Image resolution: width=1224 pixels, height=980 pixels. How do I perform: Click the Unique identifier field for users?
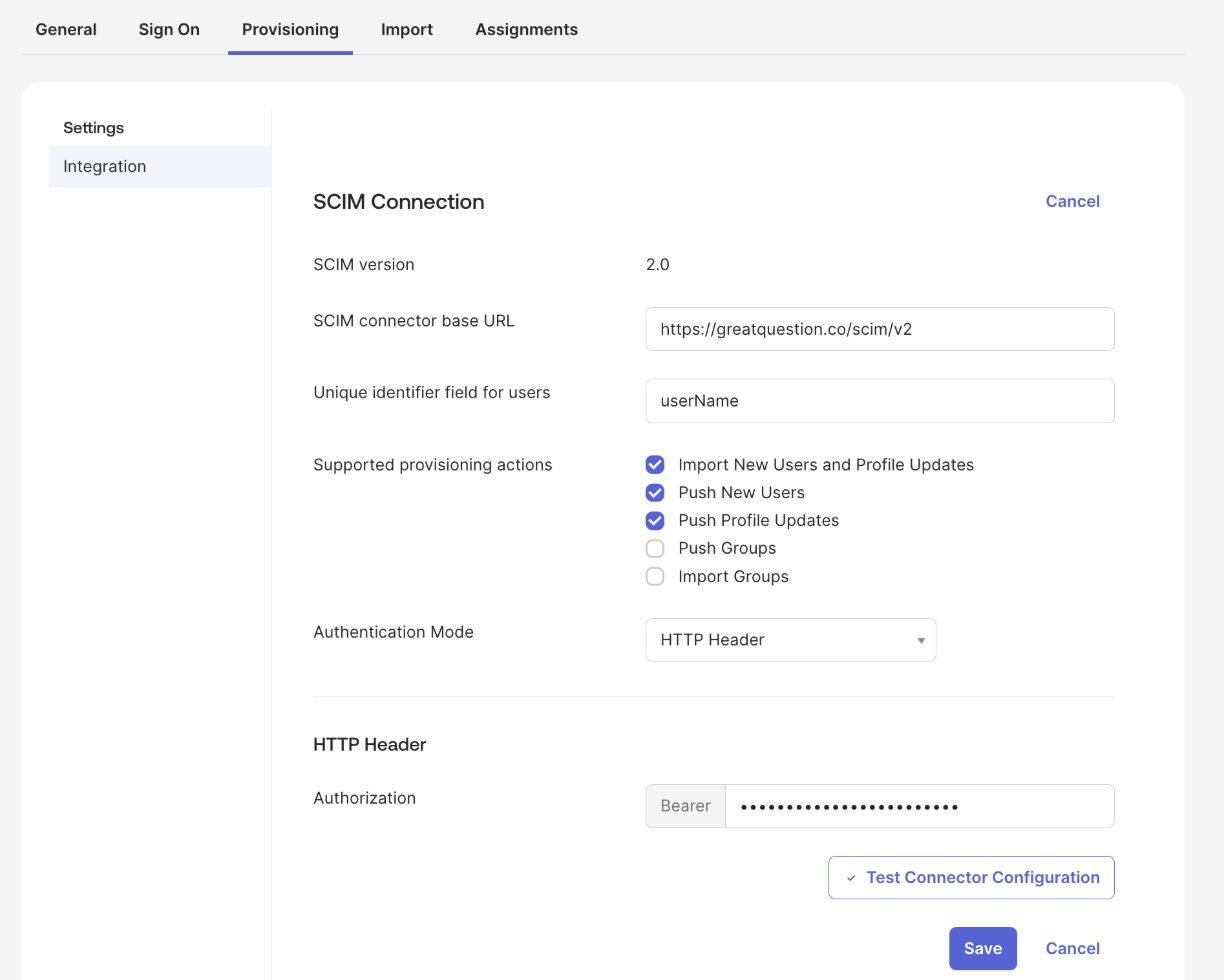(x=879, y=401)
